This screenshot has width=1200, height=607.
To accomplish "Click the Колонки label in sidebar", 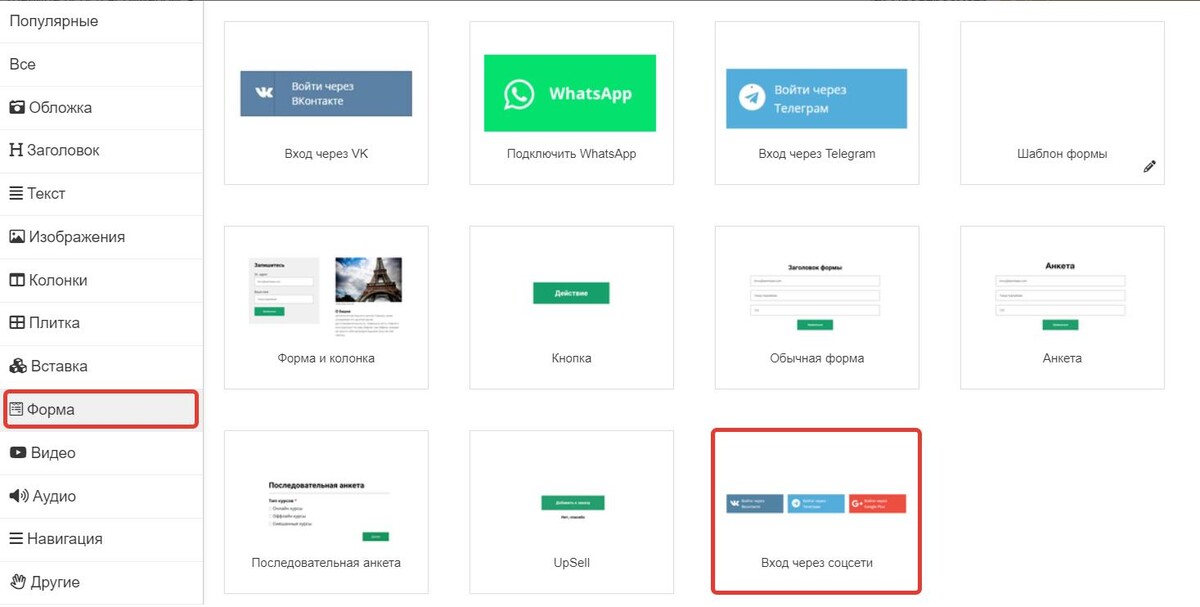I will [x=58, y=280].
